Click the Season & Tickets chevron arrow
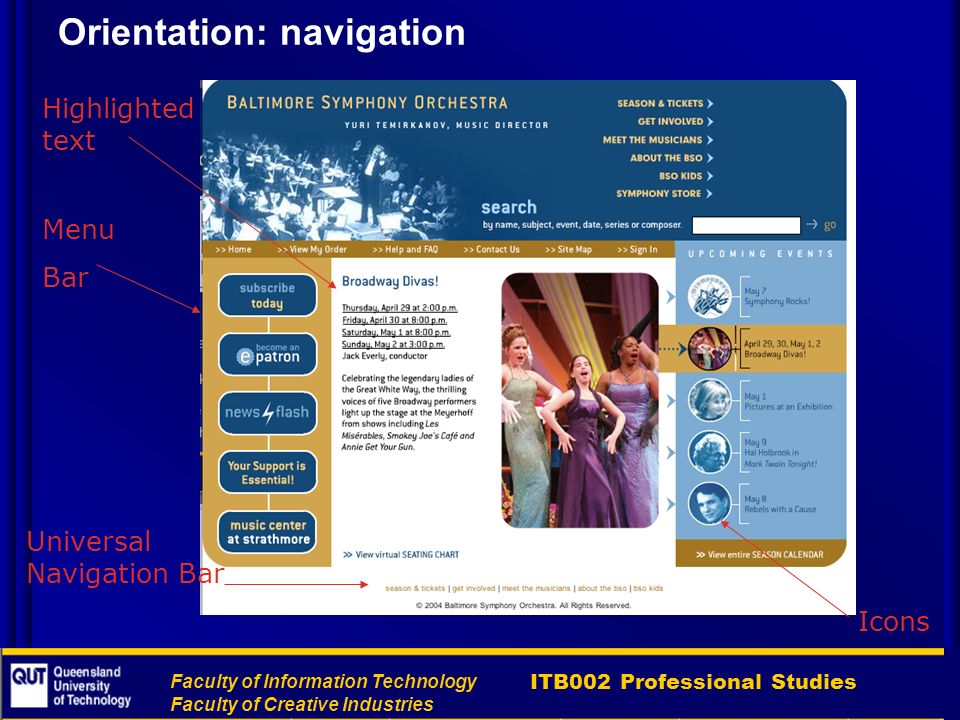960x720 pixels. click(710, 103)
